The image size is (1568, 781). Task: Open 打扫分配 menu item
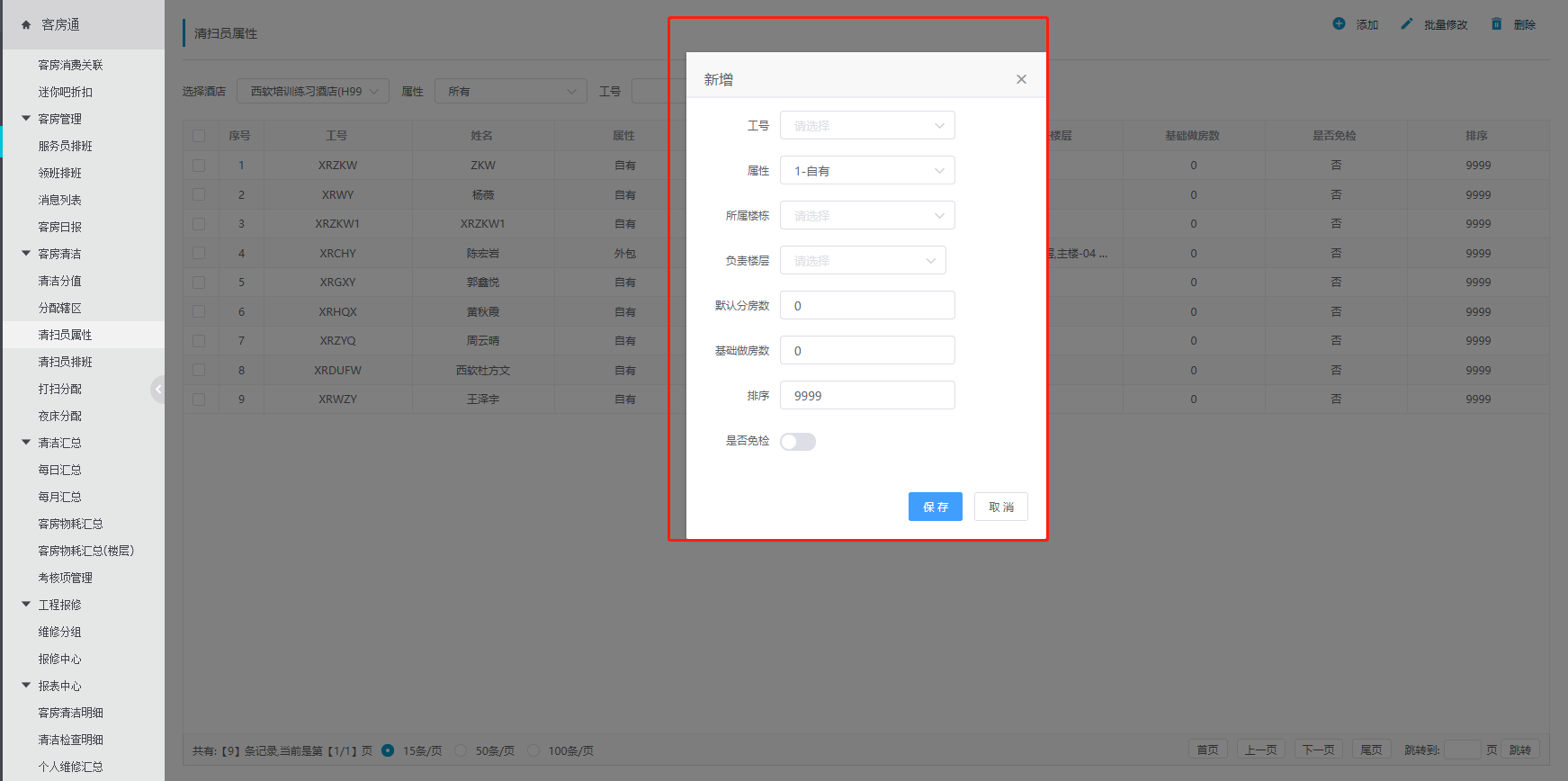pos(59,389)
